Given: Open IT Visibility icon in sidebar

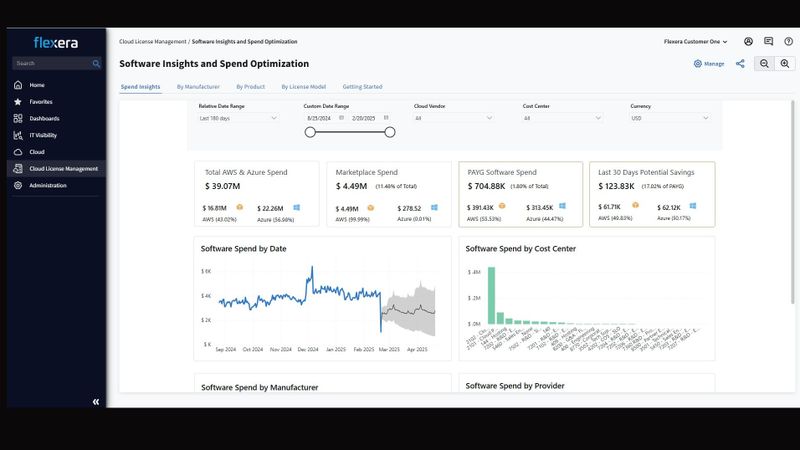Looking at the screenshot, I should (18, 135).
